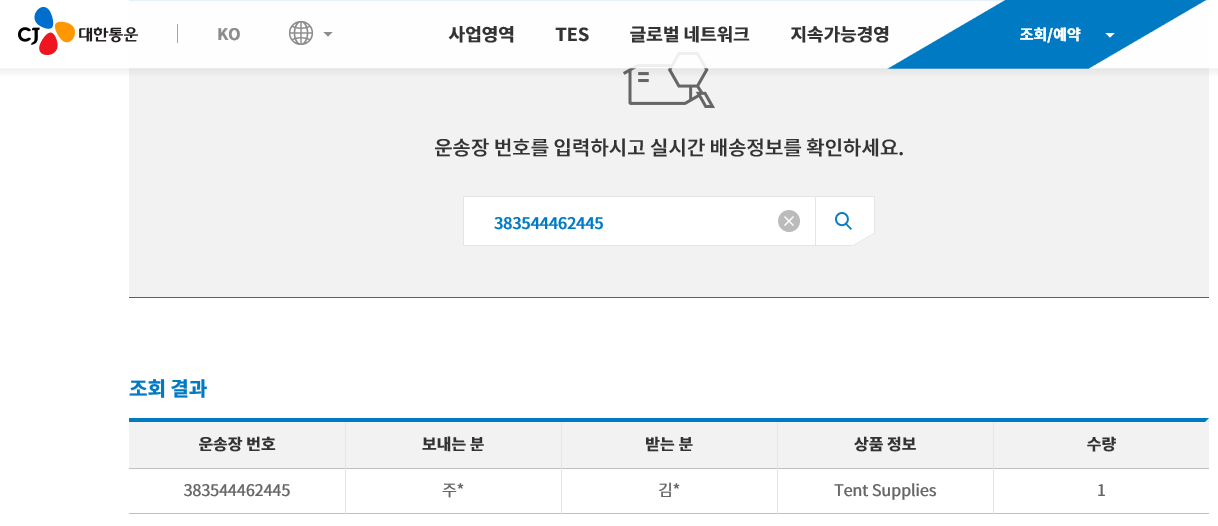1218x526 pixels.
Task: Select tracking number 383544462445 in results row
Action: click(x=237, y=491)
